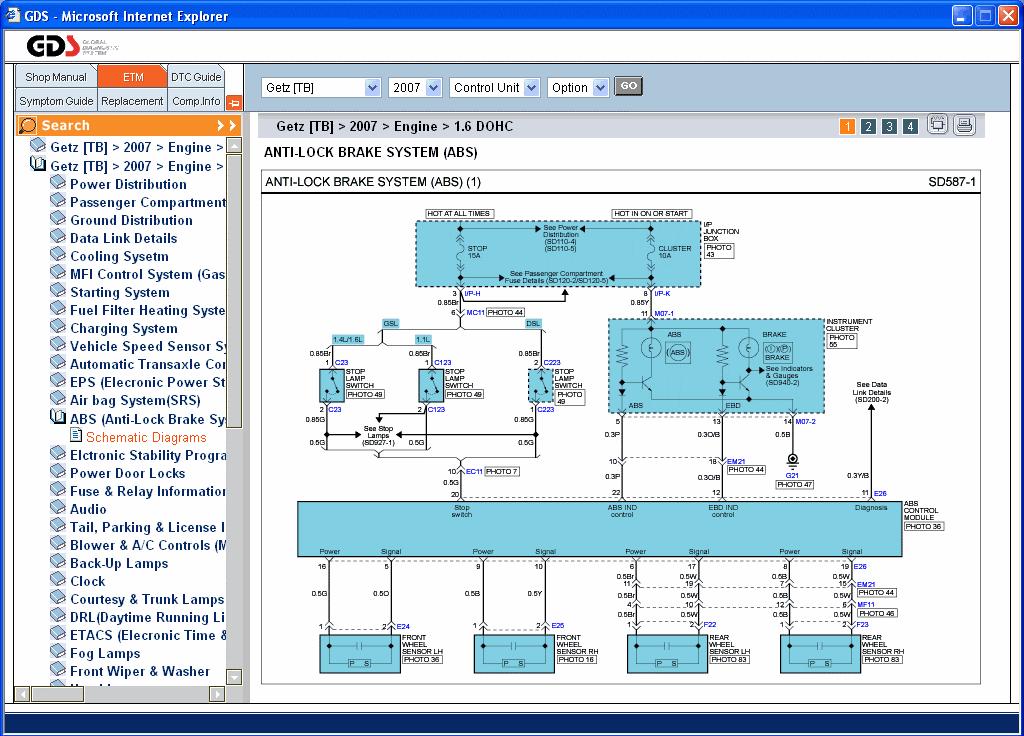Click the double-arrow collapse icon in Search bar
This screenshot has width=1024, height=736.
pyautogui.click(x=227, y=125)
